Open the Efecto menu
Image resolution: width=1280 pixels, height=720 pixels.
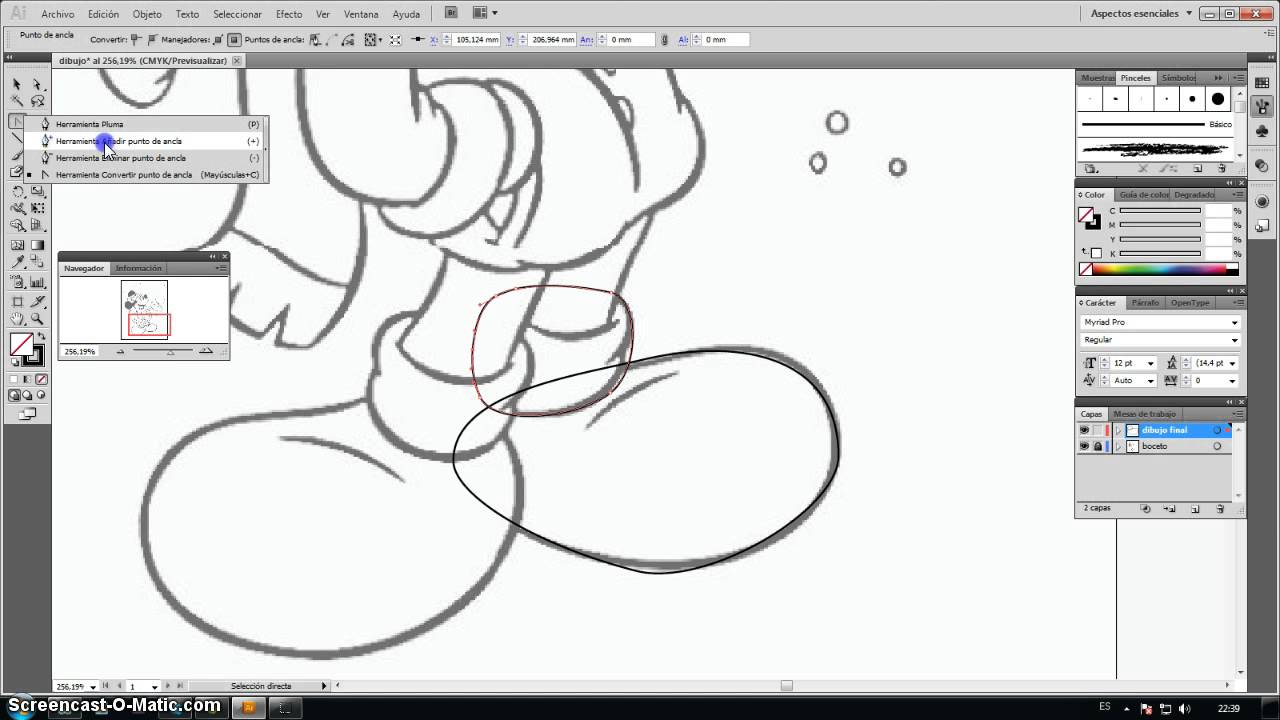[x=289, y=14]
